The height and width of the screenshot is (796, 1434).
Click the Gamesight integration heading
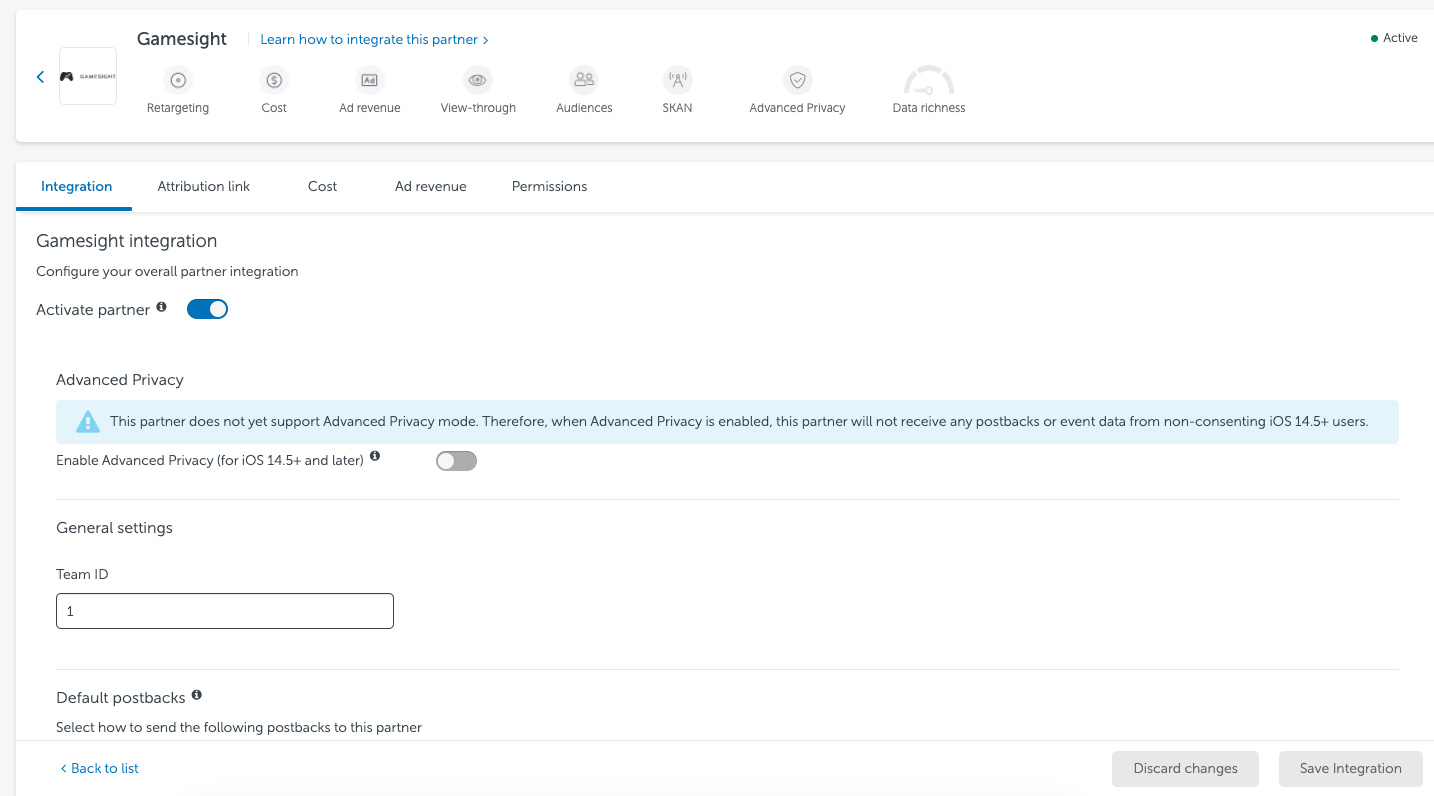[x=127, y=241]
